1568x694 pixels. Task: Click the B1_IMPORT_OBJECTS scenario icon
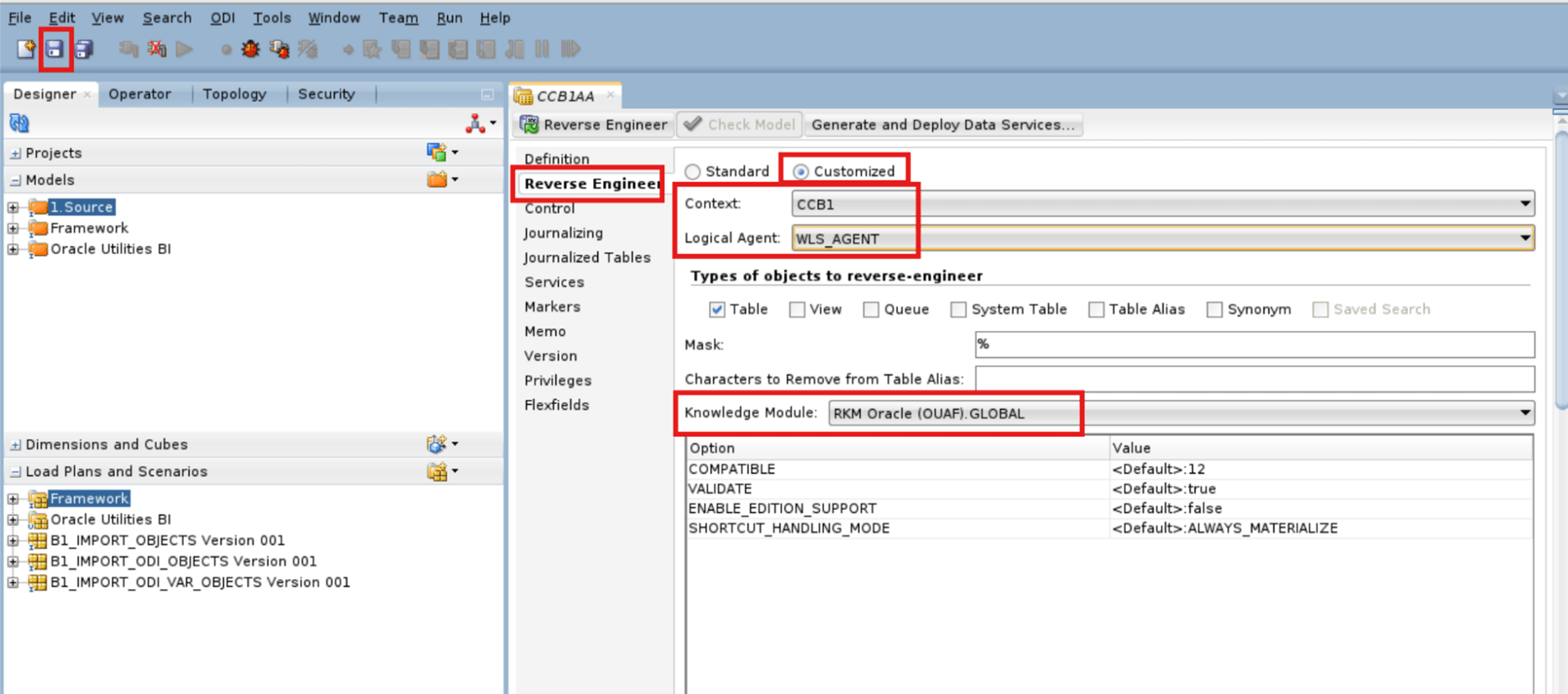point(38,540)
